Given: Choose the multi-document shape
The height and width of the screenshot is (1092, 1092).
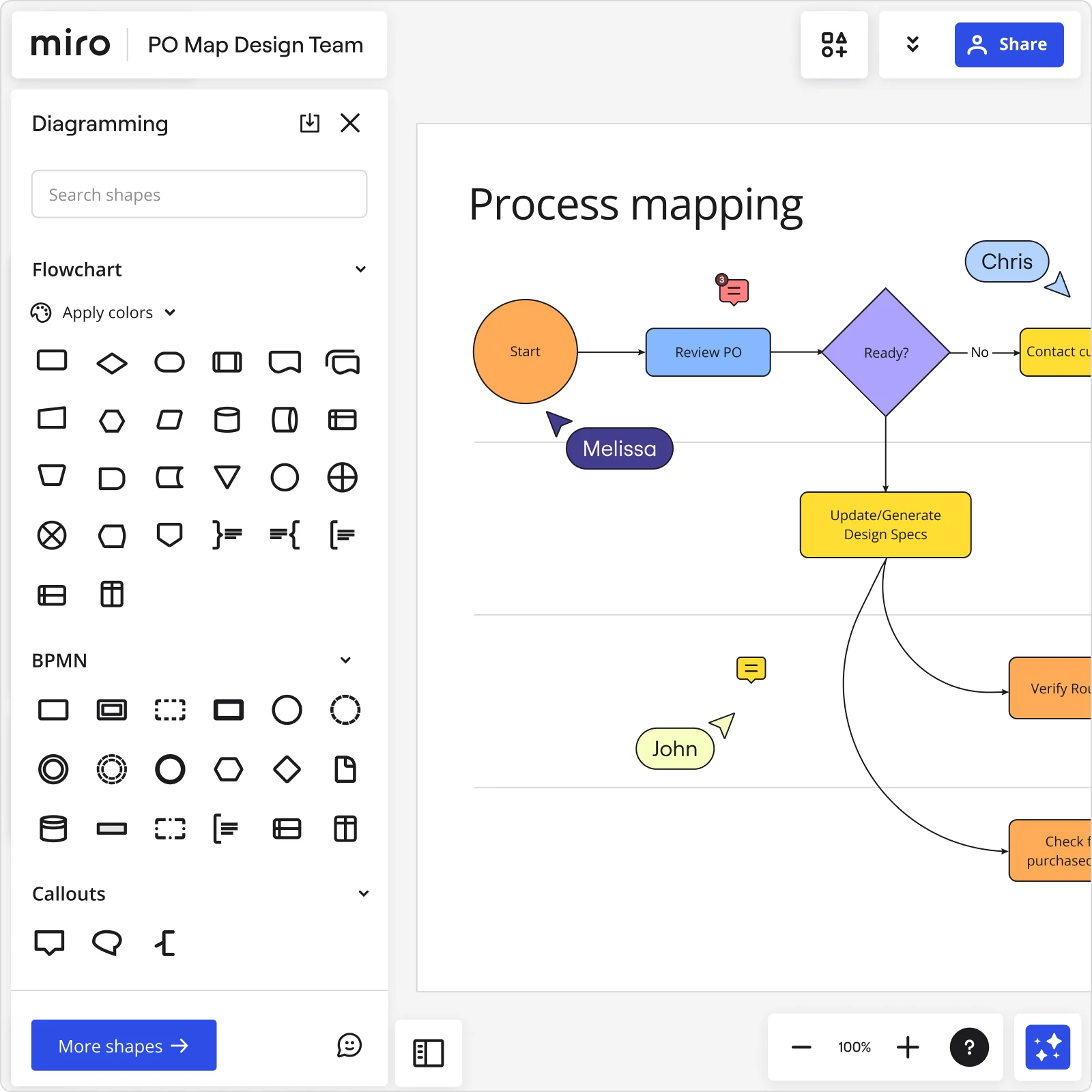Looking at the screenshot, I should 343,362.
